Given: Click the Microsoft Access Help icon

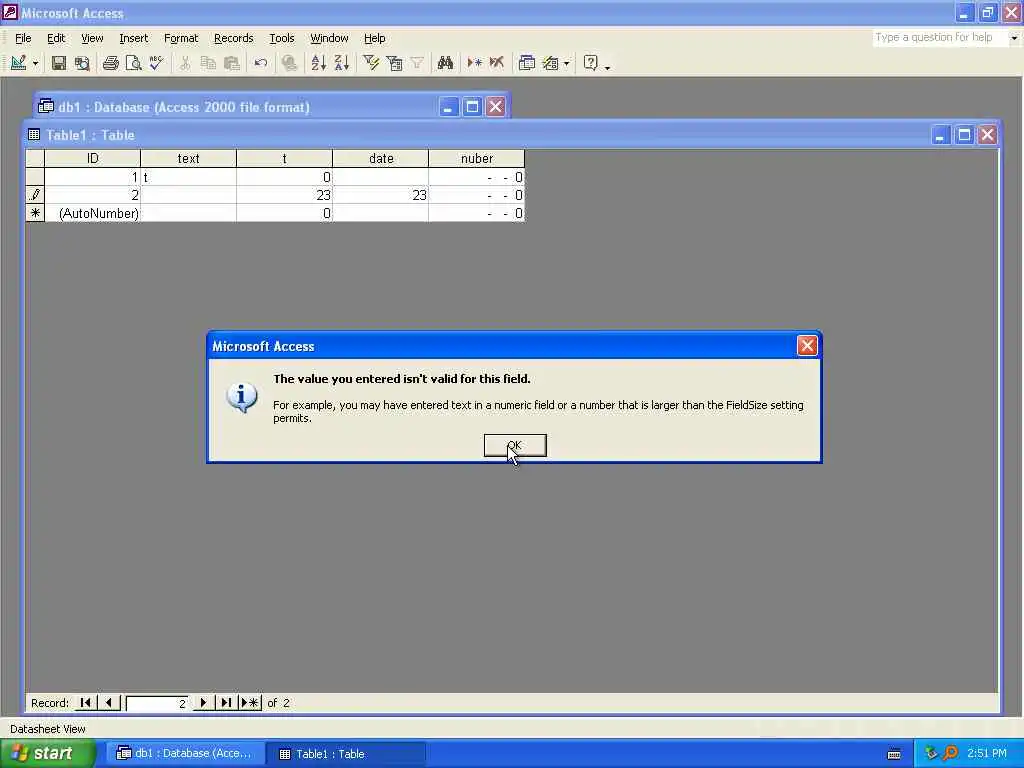Looking at the screenshot, I should coord(590,63).
